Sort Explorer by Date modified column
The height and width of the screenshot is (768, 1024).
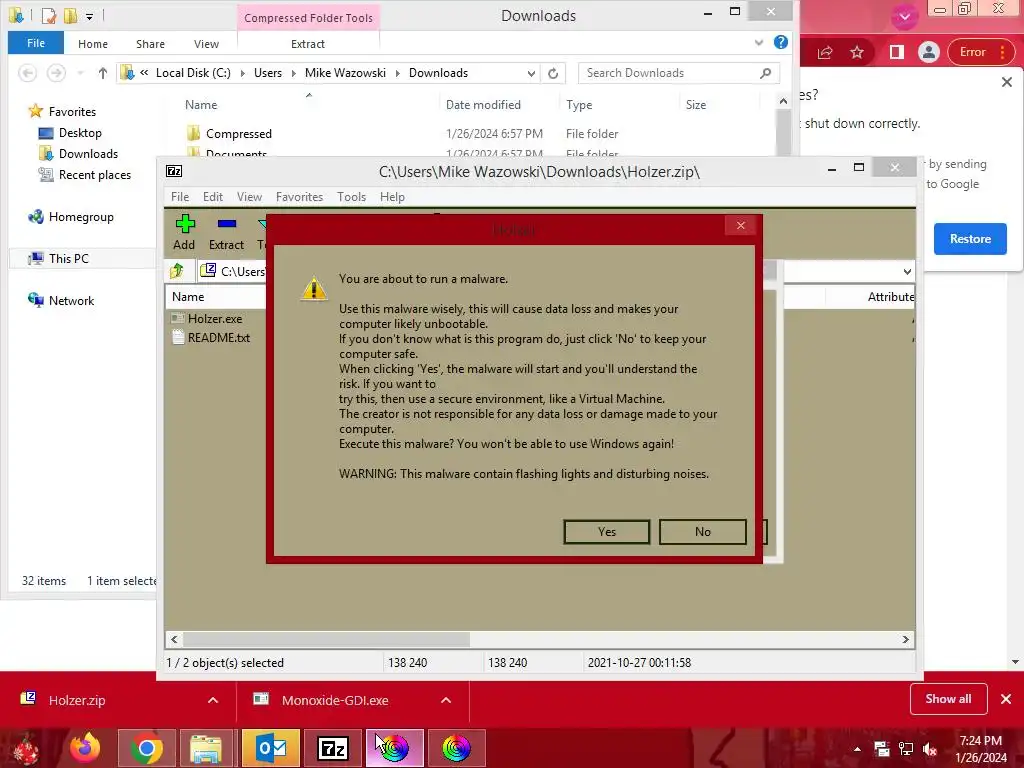click(x=483, y=104)
